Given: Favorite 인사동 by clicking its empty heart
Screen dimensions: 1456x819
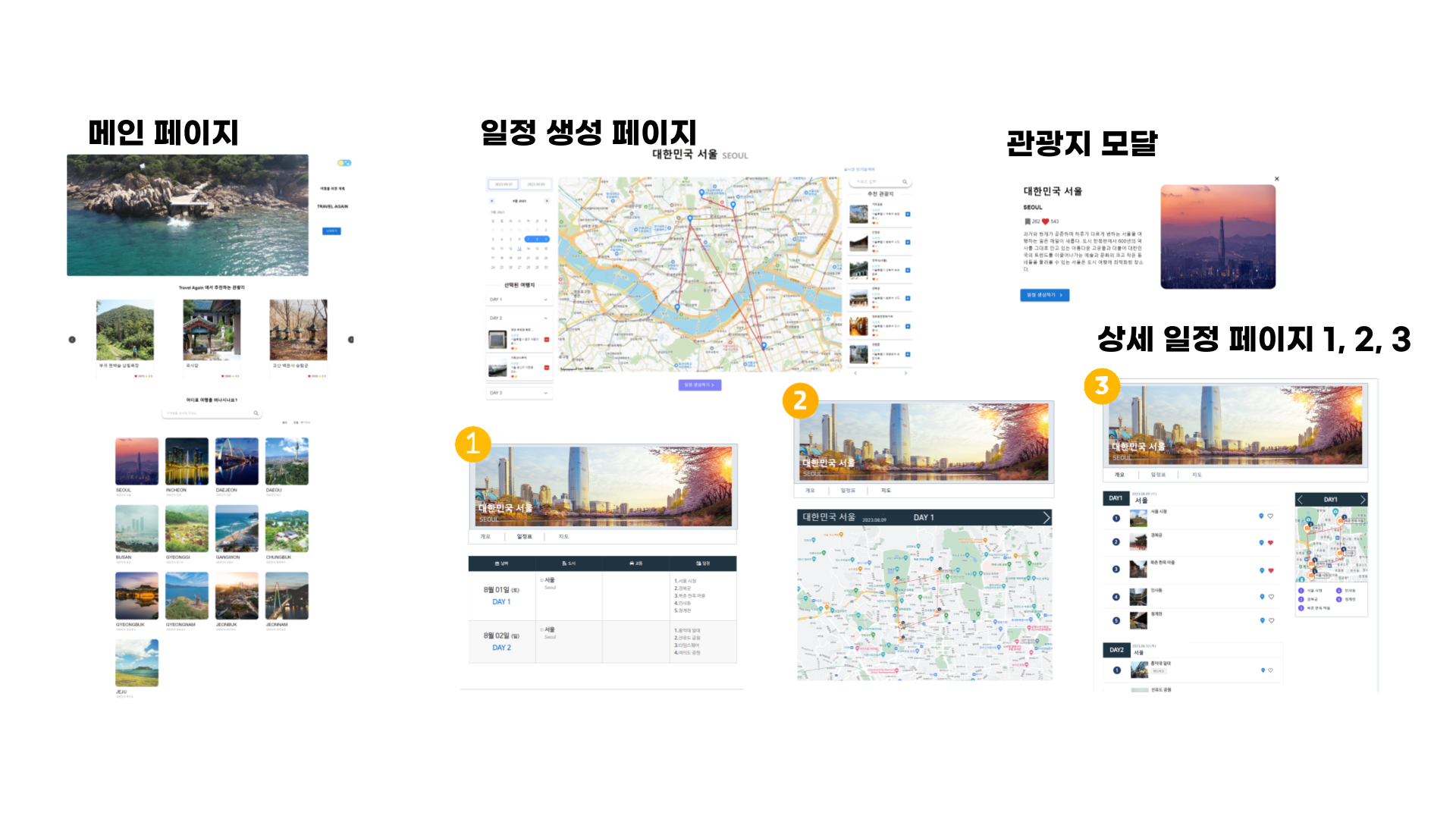Looking at the screenshot, I should point(1271,596).
